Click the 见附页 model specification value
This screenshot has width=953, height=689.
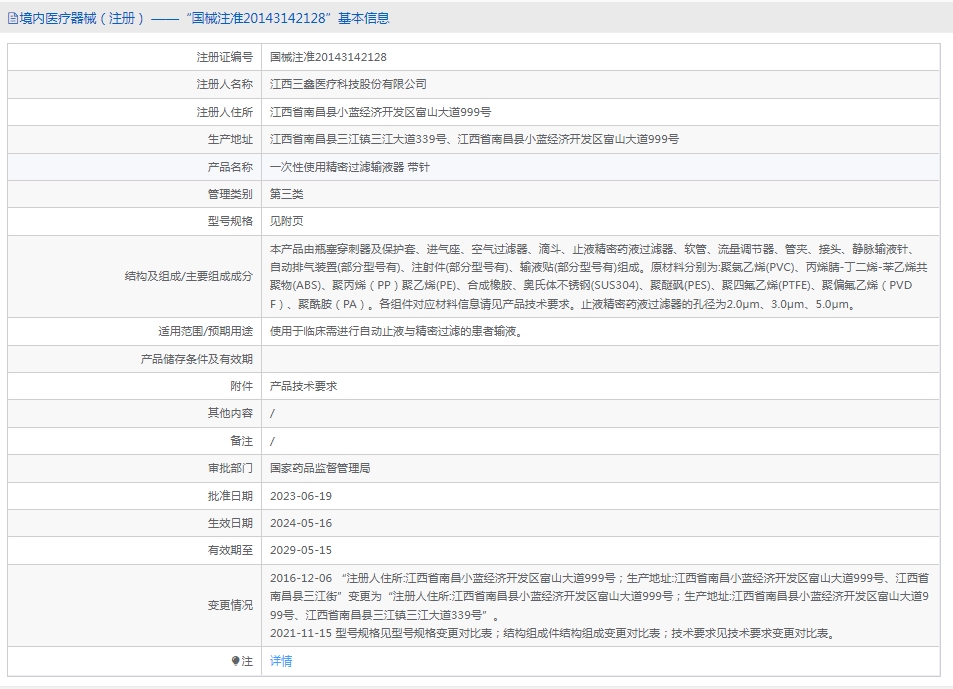coord(286,221)
